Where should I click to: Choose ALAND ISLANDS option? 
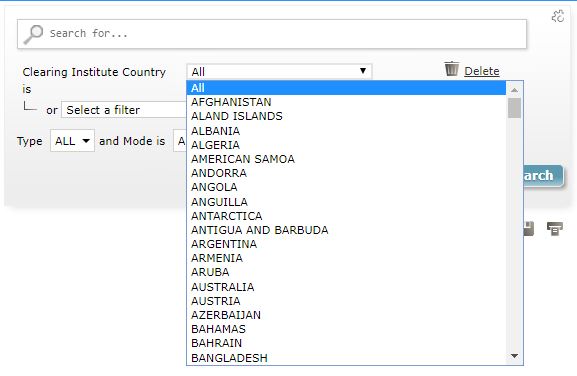(x=346, y=116)
